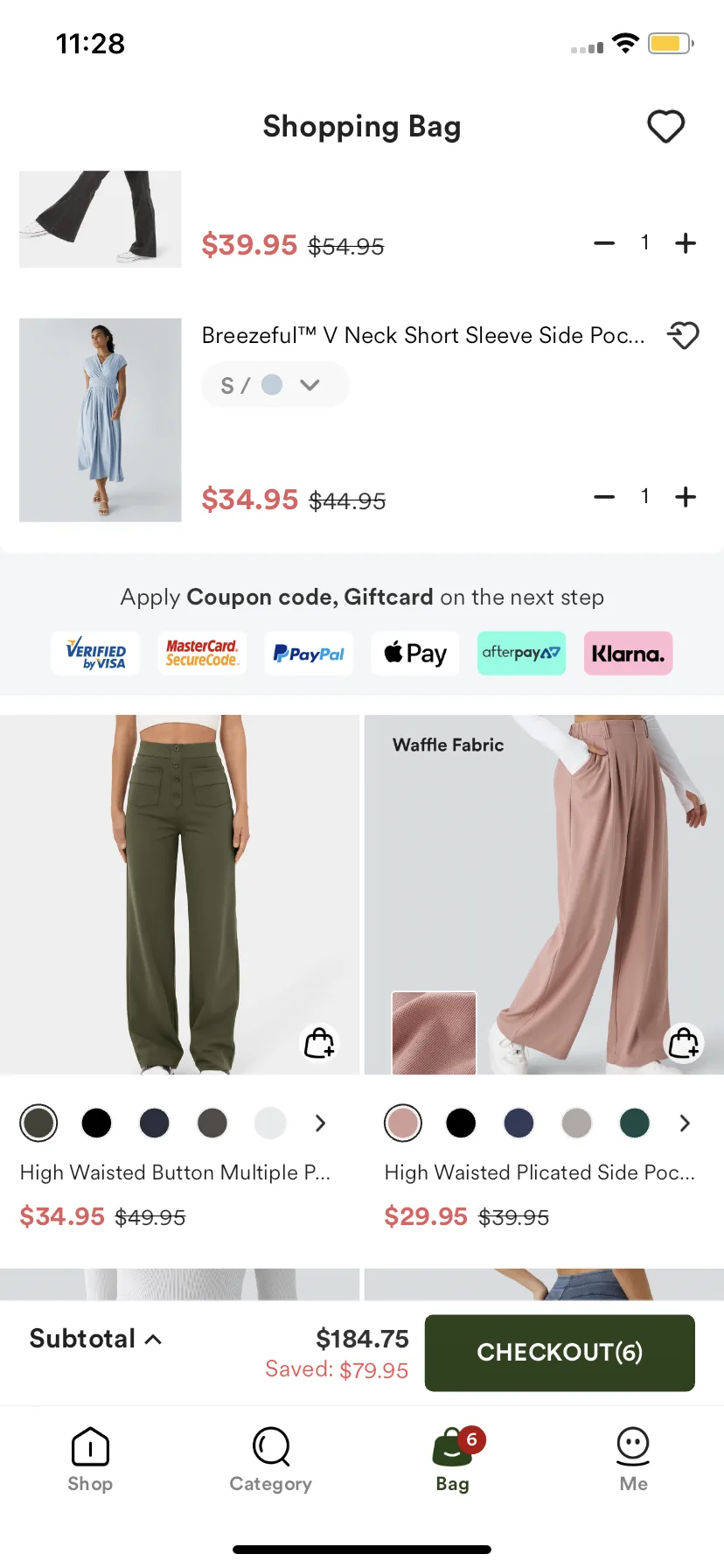This screenshot has width=724, height=1568.
Task: Increase quantity of Breezeful V Neck dress
Action: pos(686,497)
